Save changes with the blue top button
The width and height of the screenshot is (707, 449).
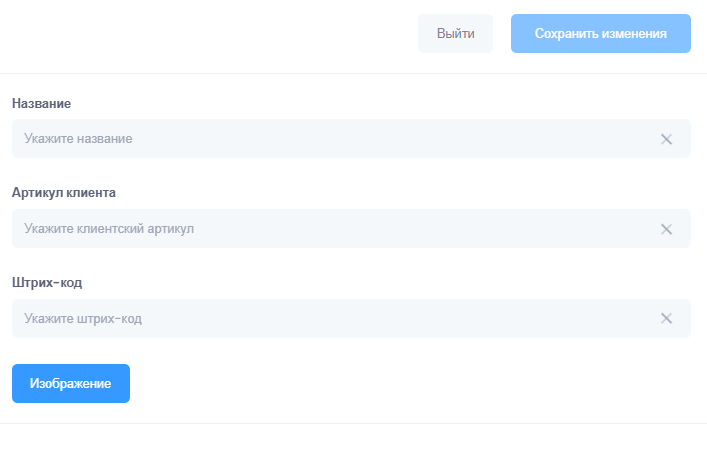pyautogui.click(x=600, y=33)
